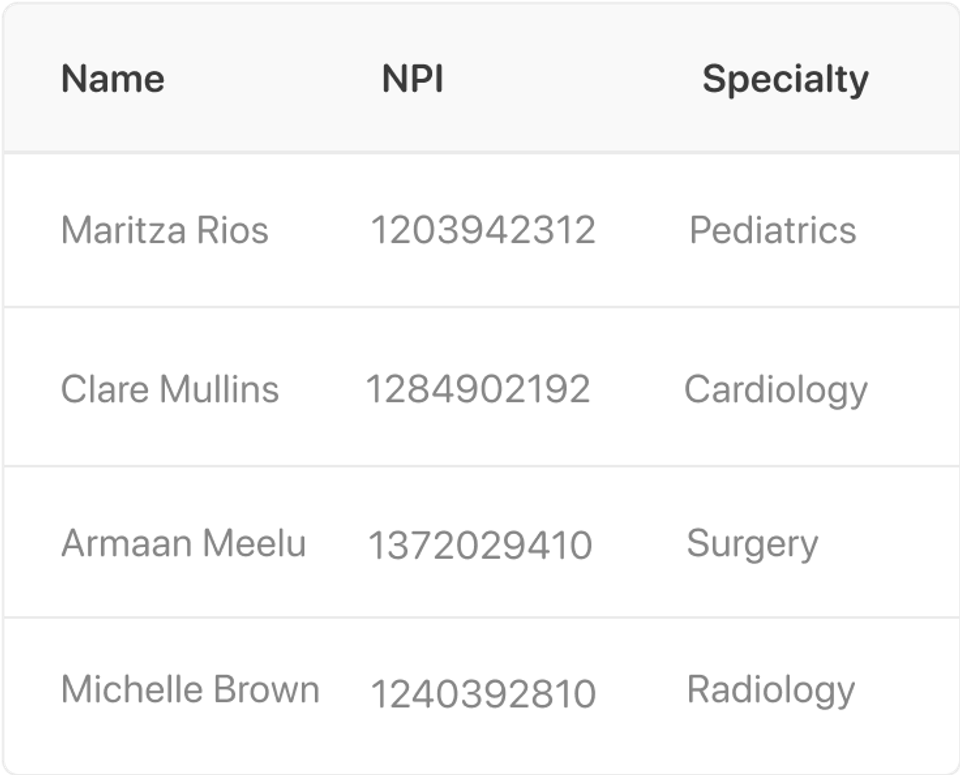Click the name Armaan Meelu

pos(184,544)
